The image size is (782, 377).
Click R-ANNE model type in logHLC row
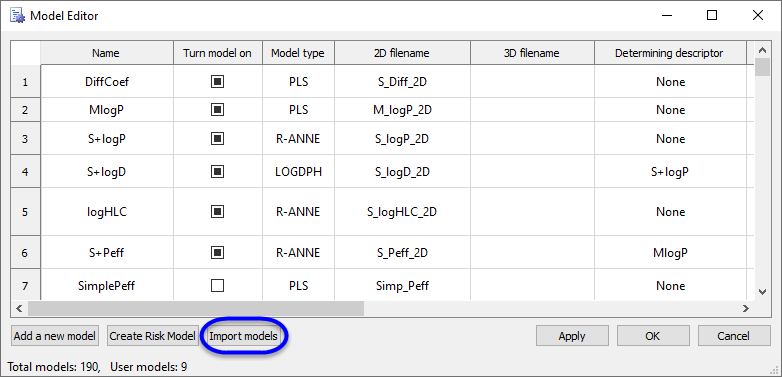tap(298, 212)
